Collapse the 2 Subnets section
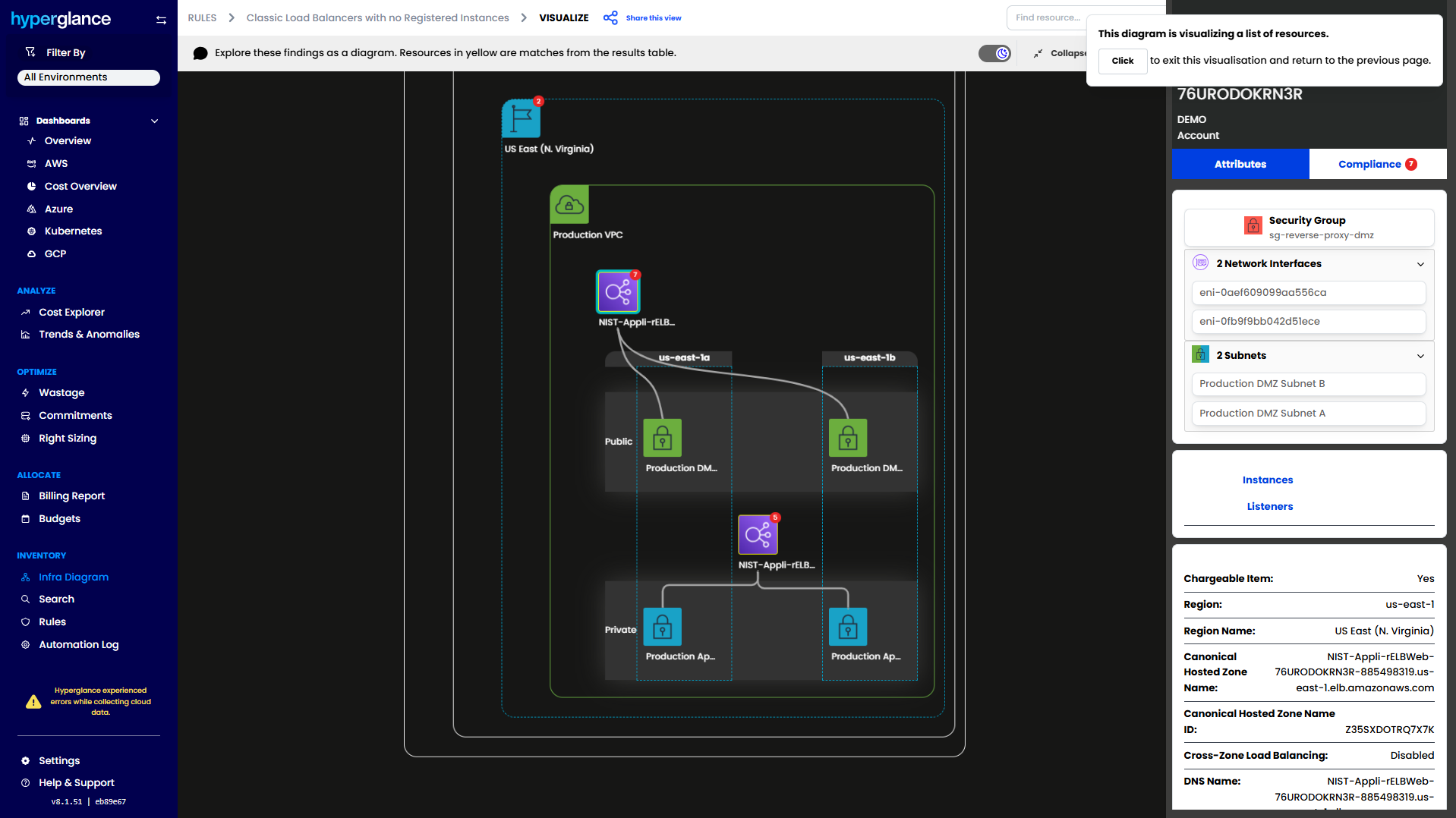1456x818 pixels. click(x=1420, y=356)
